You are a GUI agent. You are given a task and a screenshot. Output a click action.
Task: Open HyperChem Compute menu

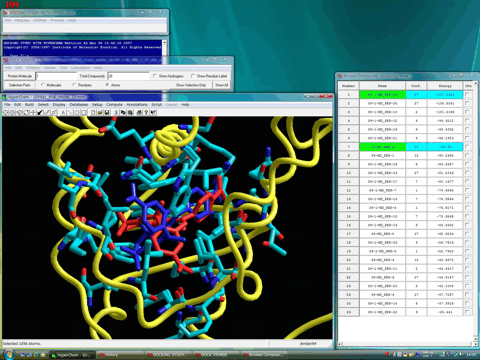point(114,105)
